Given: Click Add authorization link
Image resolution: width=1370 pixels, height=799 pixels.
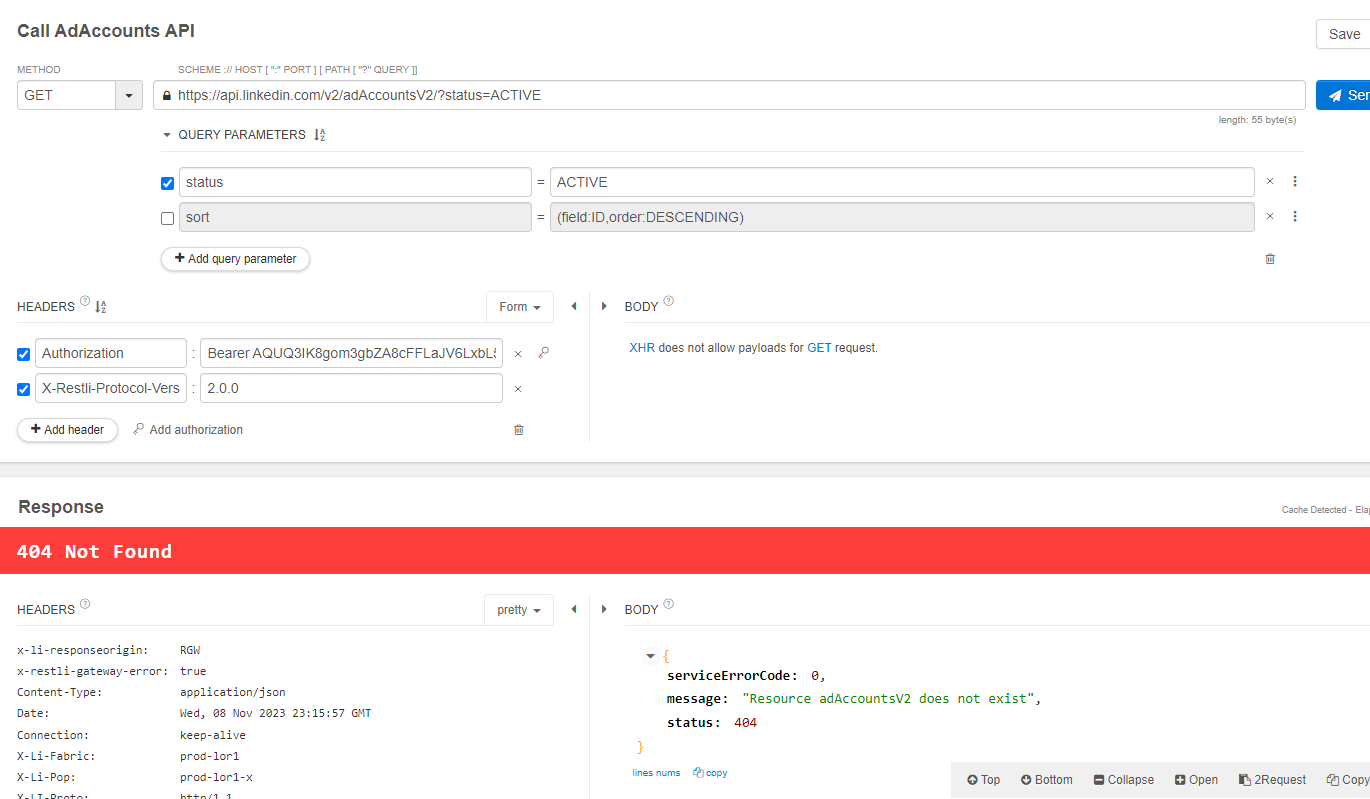Looking at the screenshot, I should (x=188, y=430).
